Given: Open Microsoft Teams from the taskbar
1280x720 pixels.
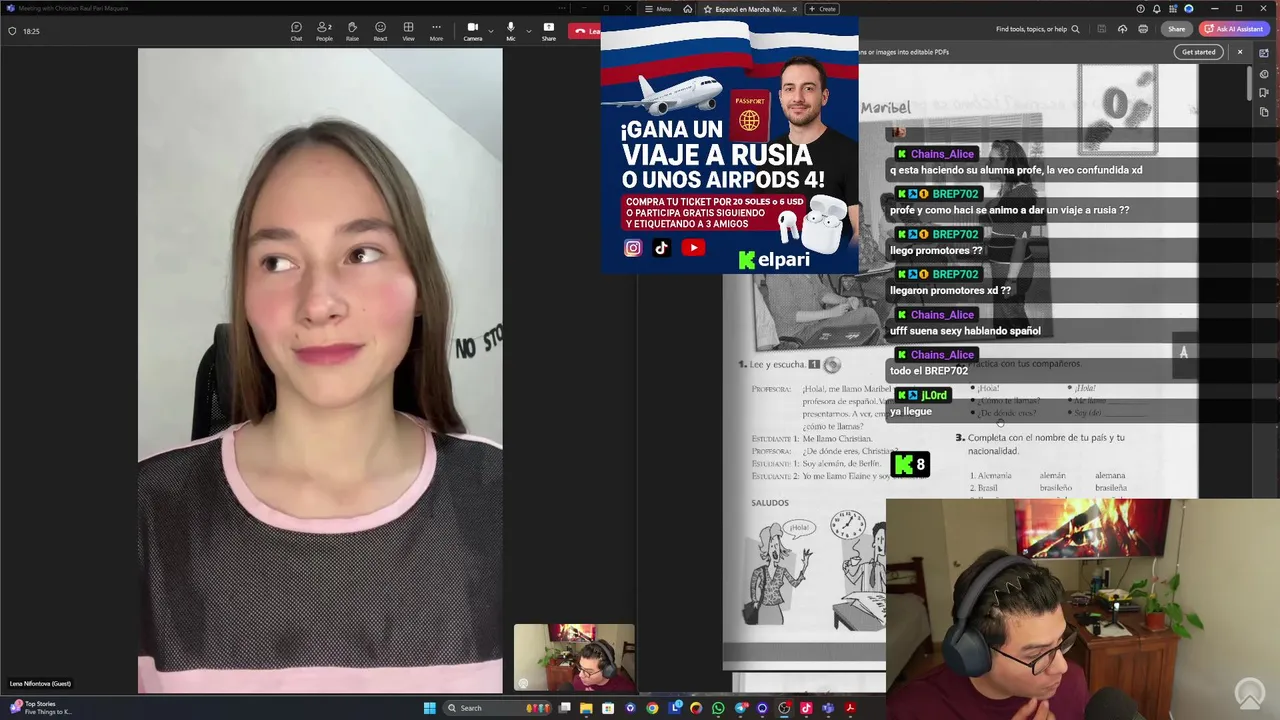Looking at the screenshot, I should [828, 708].
